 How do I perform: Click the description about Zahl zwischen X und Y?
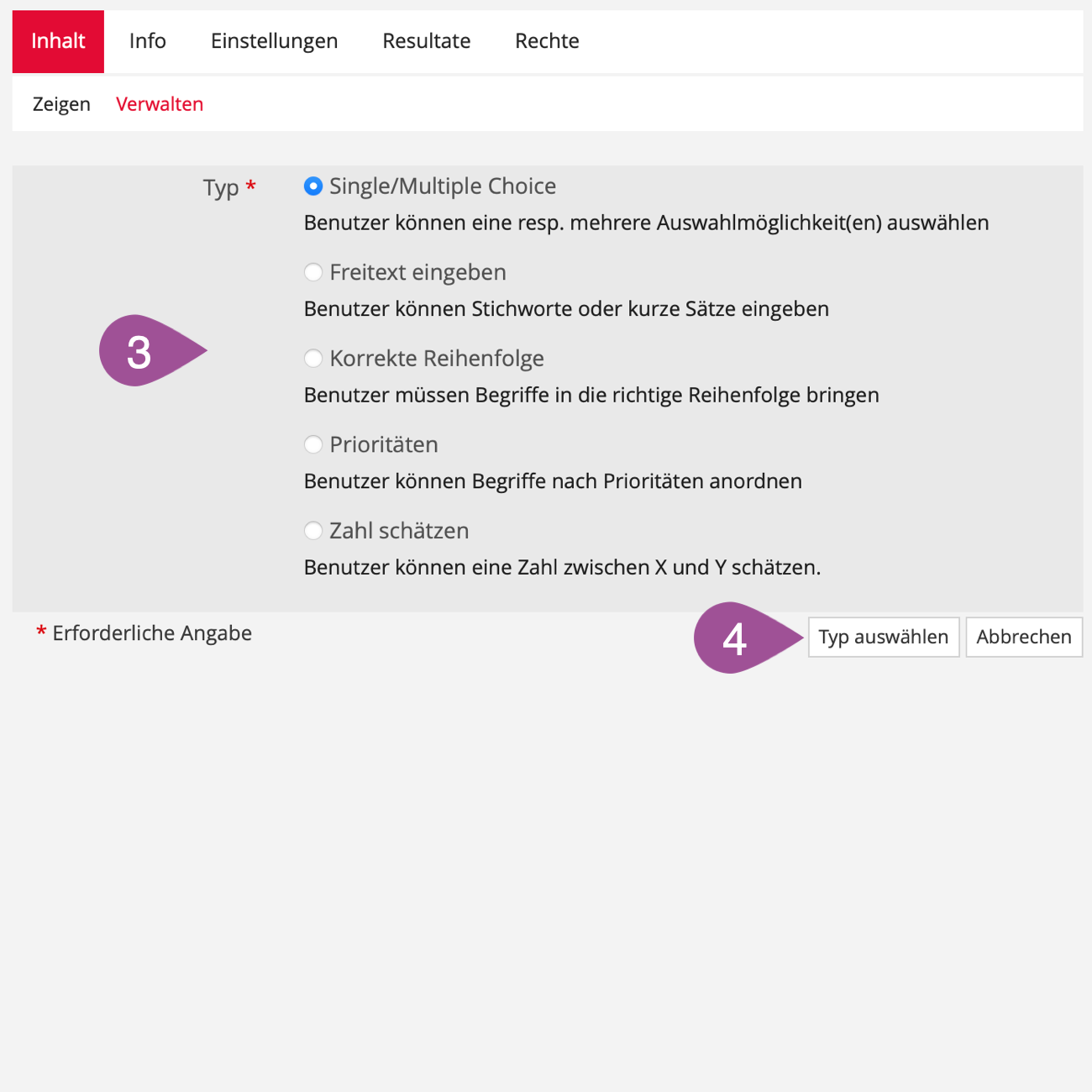(562, 568)
